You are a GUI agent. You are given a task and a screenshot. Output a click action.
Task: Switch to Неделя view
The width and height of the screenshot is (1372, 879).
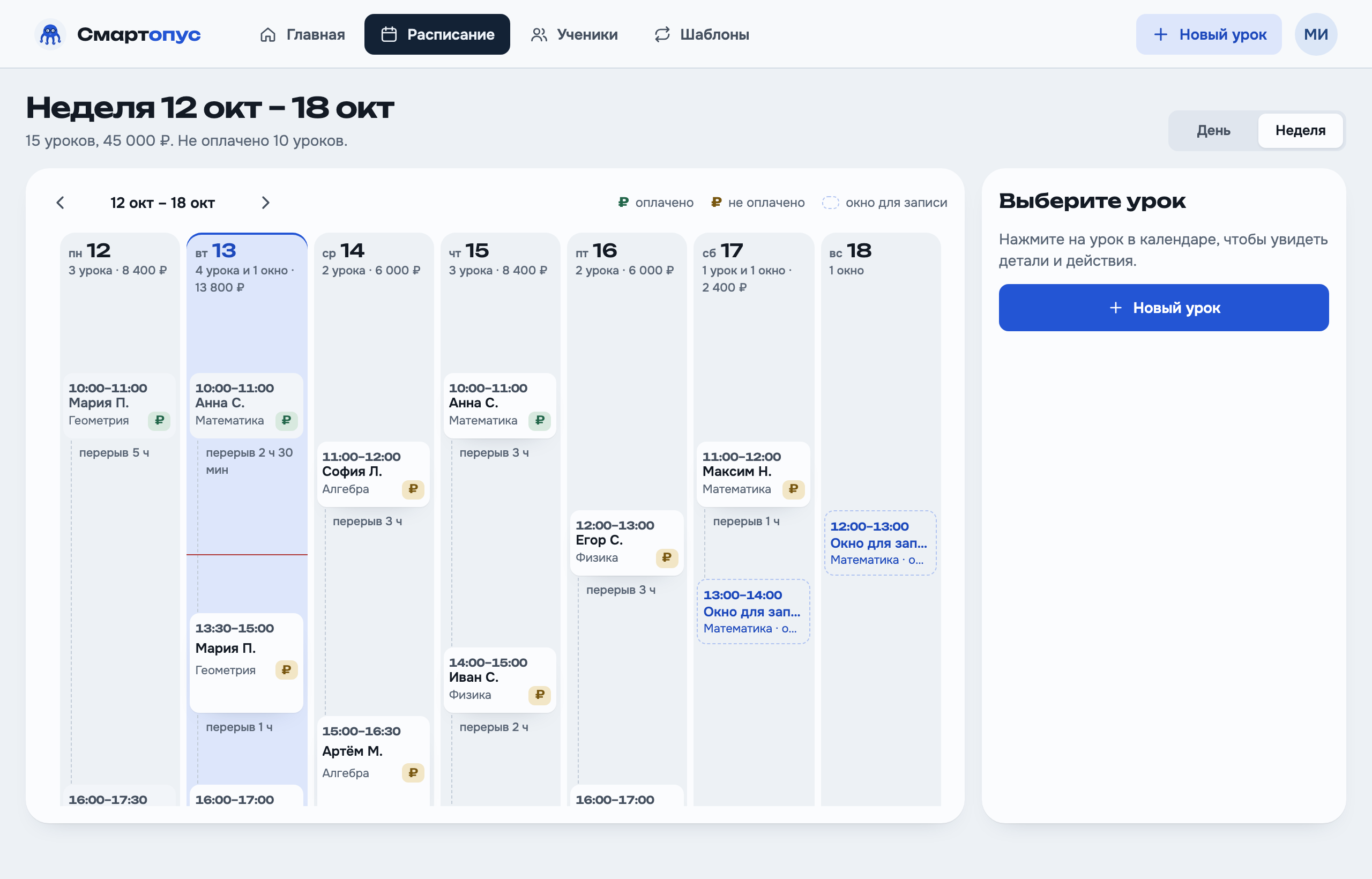[1300, 130]
